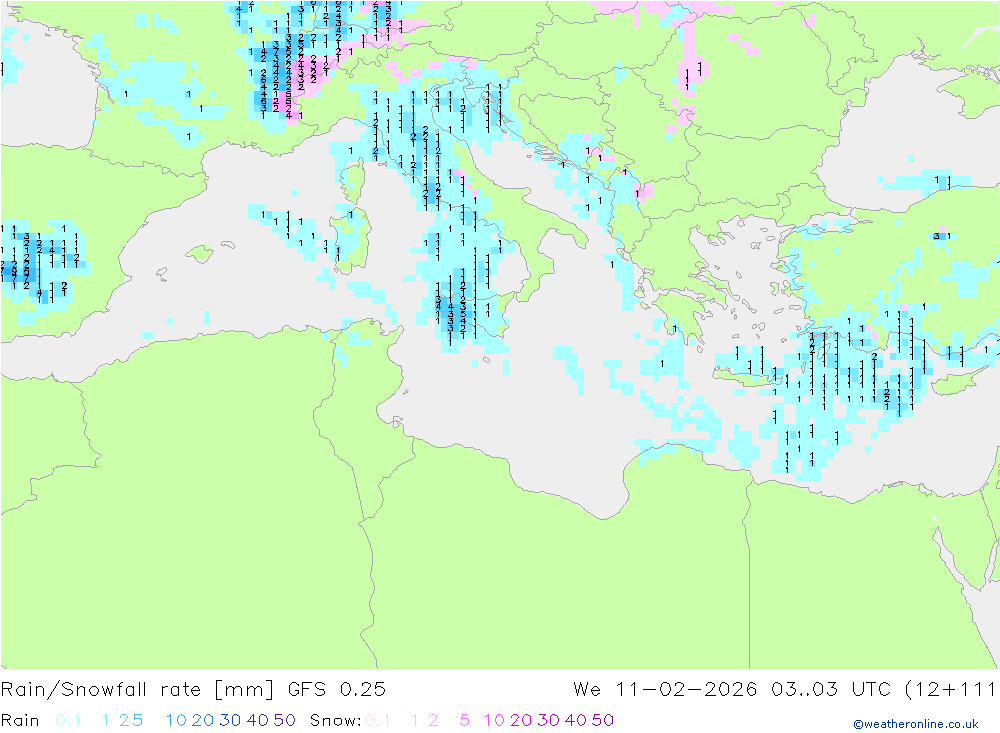Select the Rain 50 legend value
Screen dimensions: 1000x733
click(284, 720)
